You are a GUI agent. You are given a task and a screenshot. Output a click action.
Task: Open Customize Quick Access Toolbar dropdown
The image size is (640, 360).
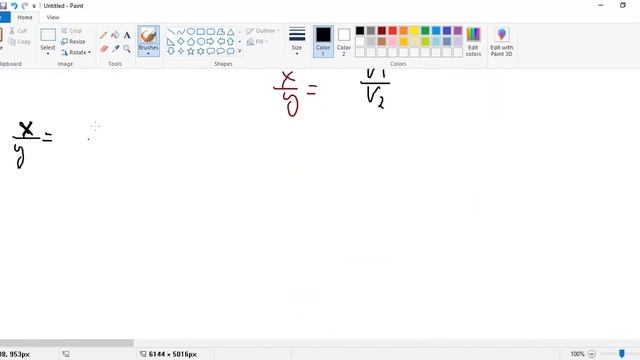point(34,6)
